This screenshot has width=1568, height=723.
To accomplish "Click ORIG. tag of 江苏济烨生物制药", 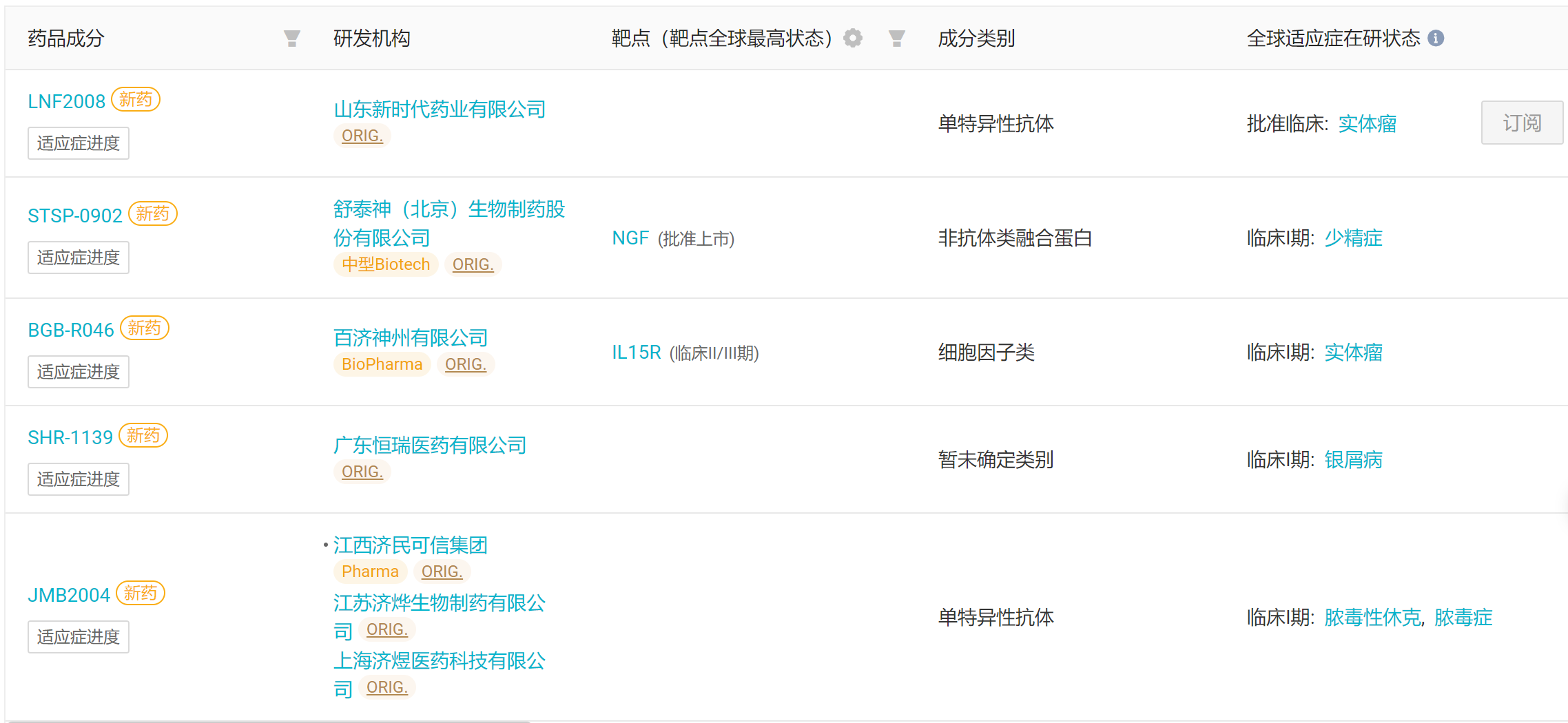I will click(x=387, y=629).
